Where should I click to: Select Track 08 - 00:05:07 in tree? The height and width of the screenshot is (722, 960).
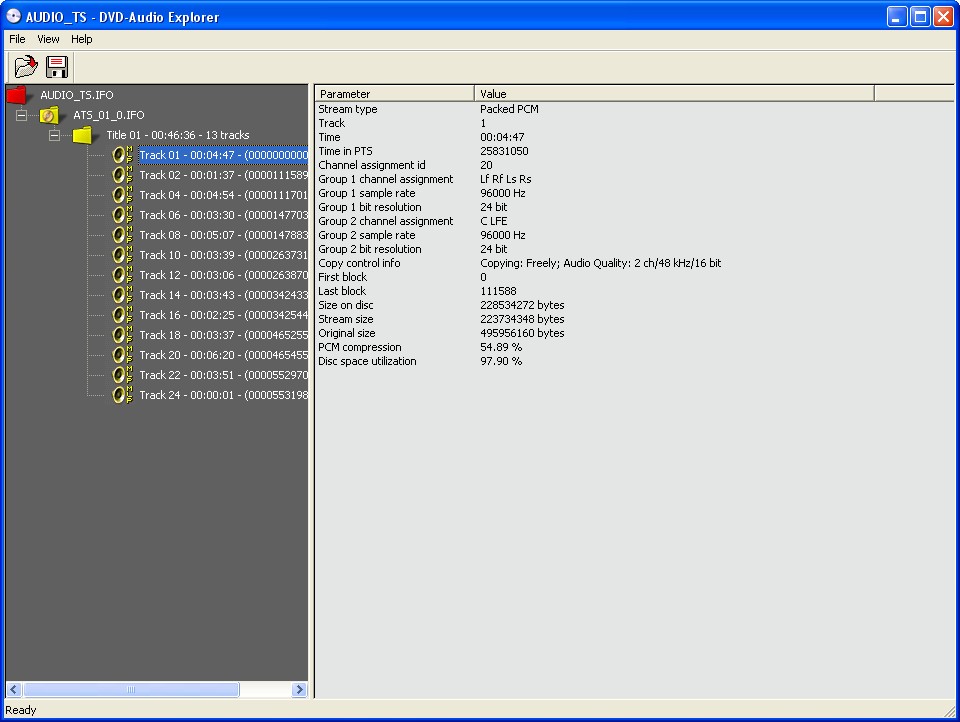[x=222, y=235]
